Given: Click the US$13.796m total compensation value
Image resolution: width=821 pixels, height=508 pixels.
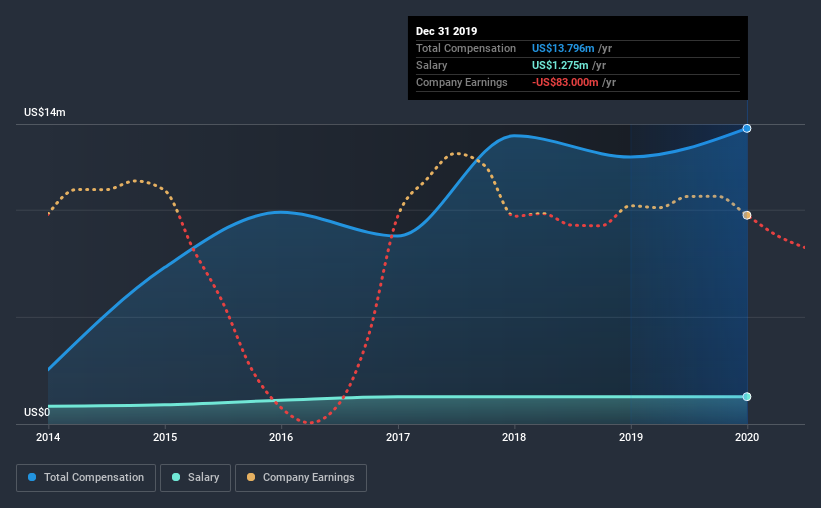Looking at the screenshot, I should tap(563, 48).
